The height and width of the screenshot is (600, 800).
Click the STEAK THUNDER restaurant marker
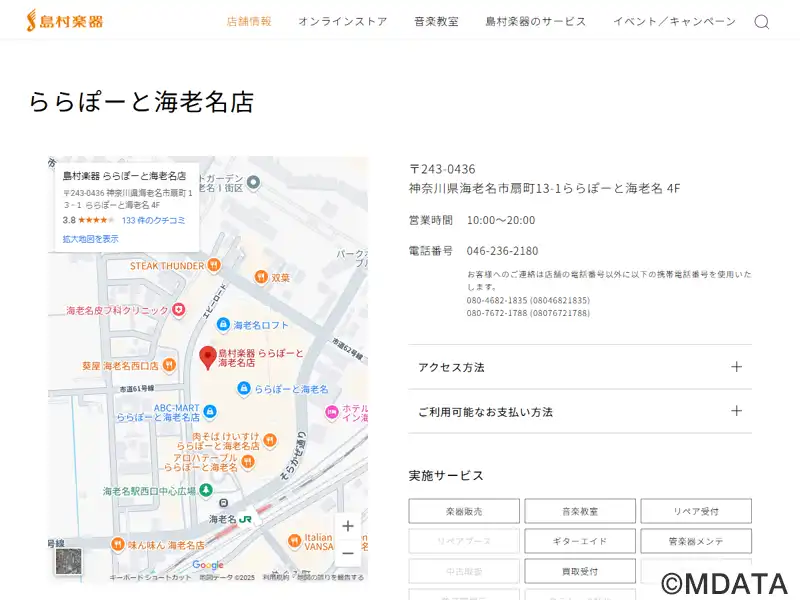tap(214, 265)
